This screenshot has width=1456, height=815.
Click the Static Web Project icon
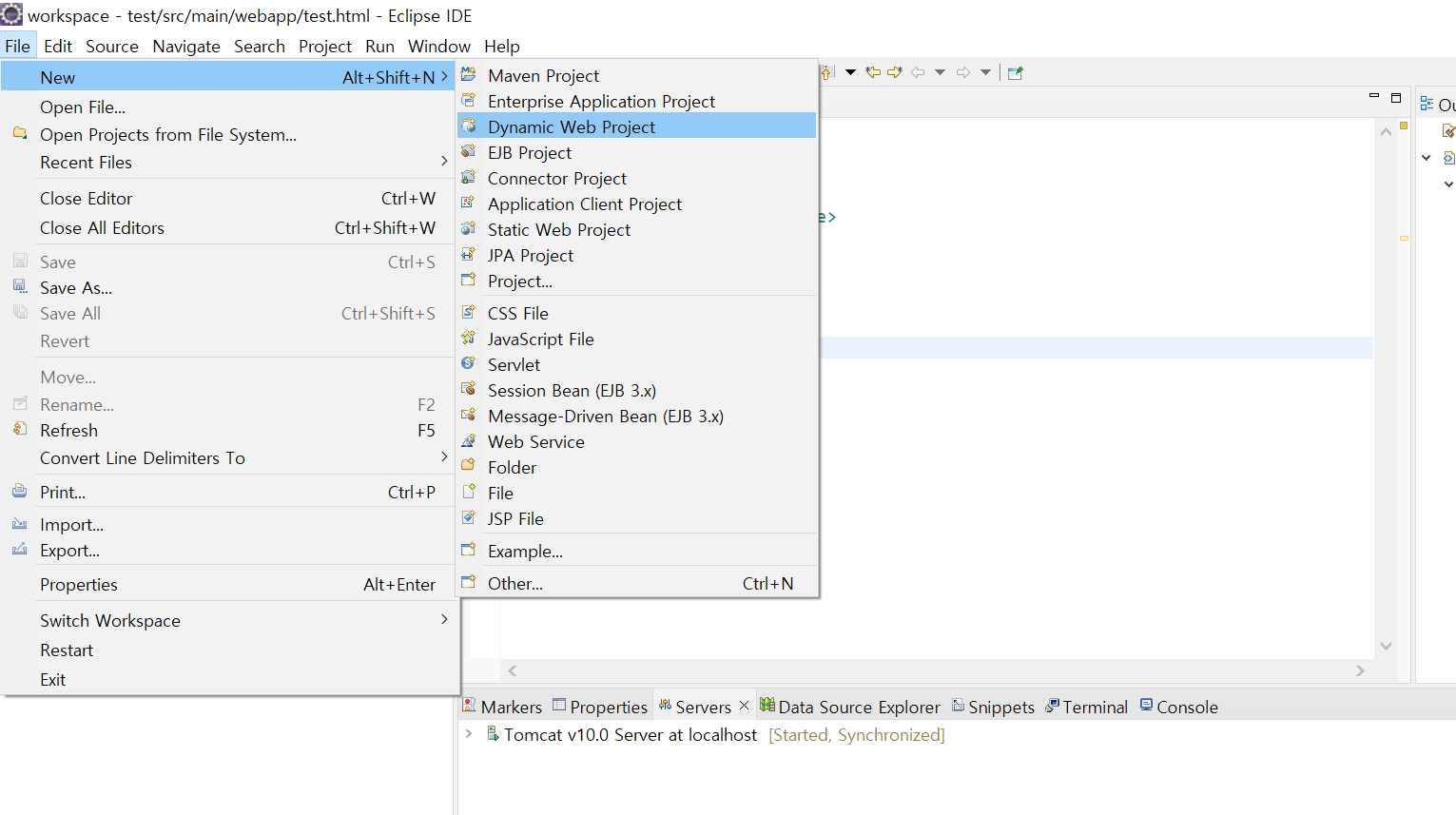[x=469, y=229]
